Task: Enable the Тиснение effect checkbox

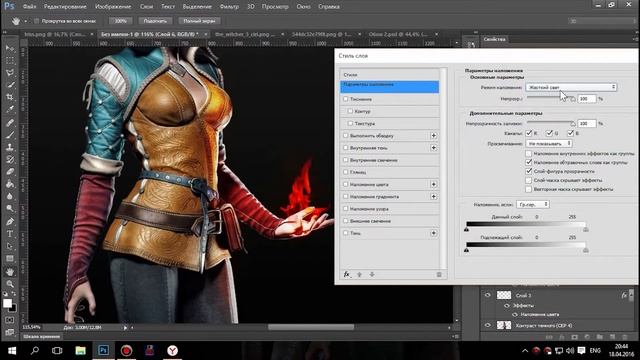Action: point(346,99)
